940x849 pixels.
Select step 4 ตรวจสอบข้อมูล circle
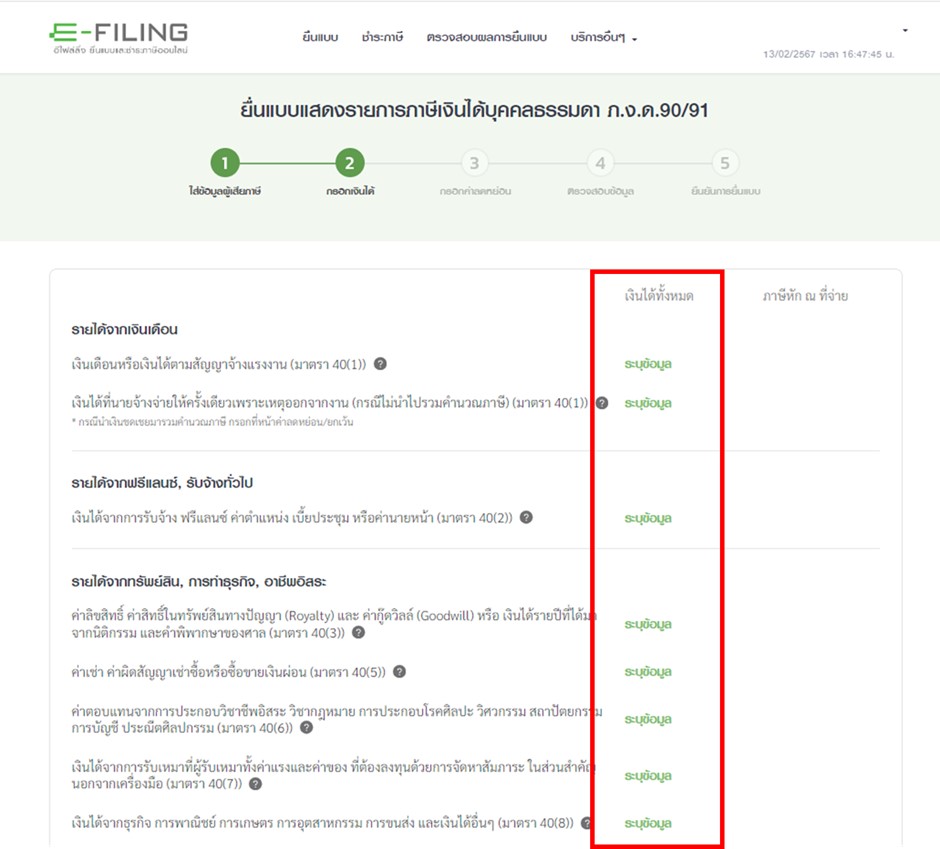click(600, 162)
